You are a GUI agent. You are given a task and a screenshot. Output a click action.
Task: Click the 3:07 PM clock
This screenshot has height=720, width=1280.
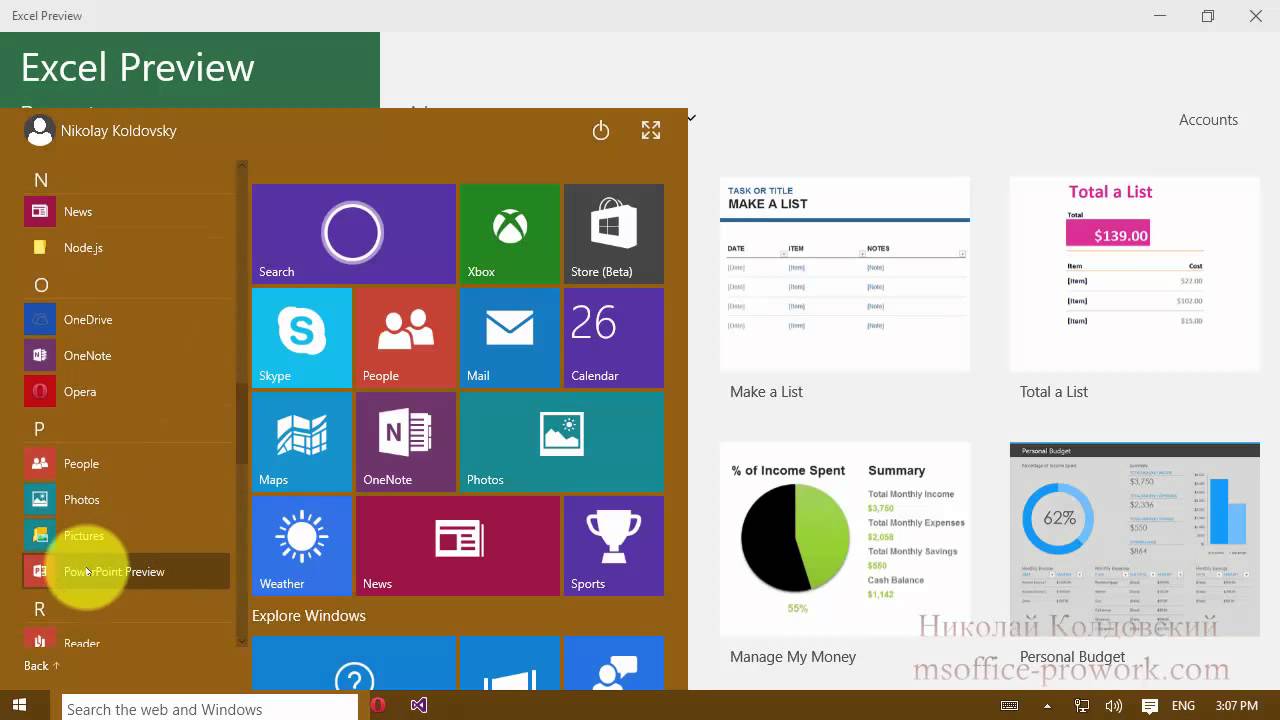pyautogui.click(x=1237, y=706)
